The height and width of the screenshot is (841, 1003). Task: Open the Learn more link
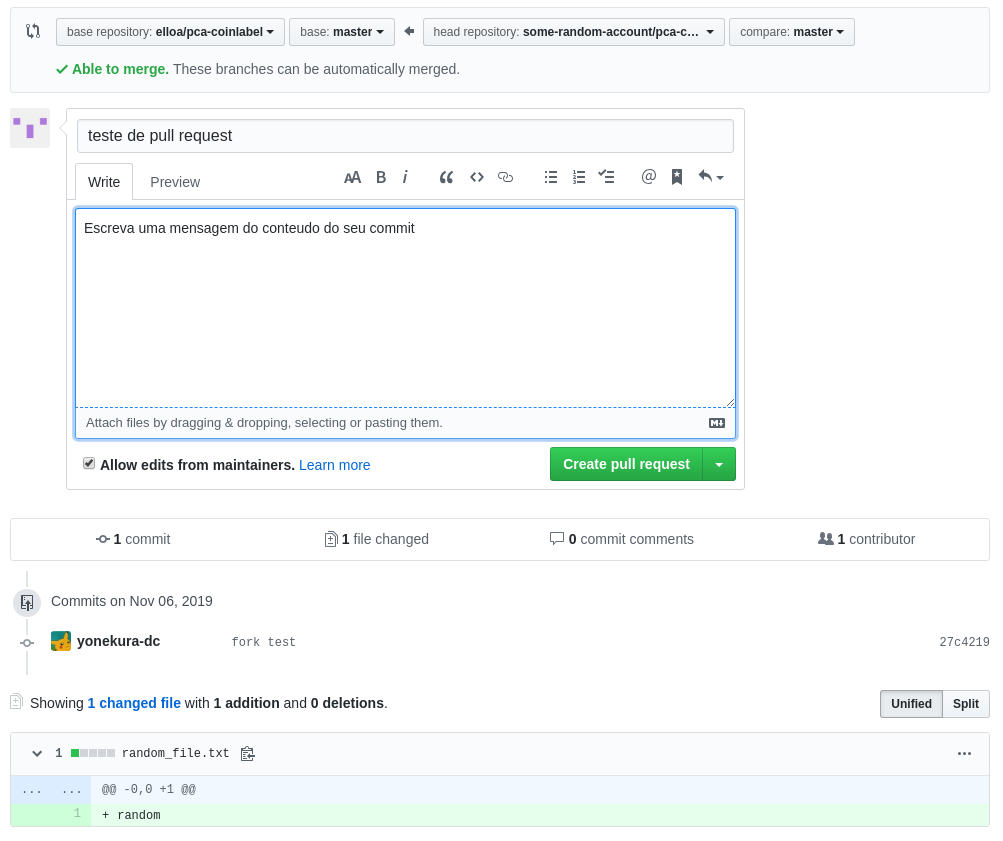click(x=335, y=466)
